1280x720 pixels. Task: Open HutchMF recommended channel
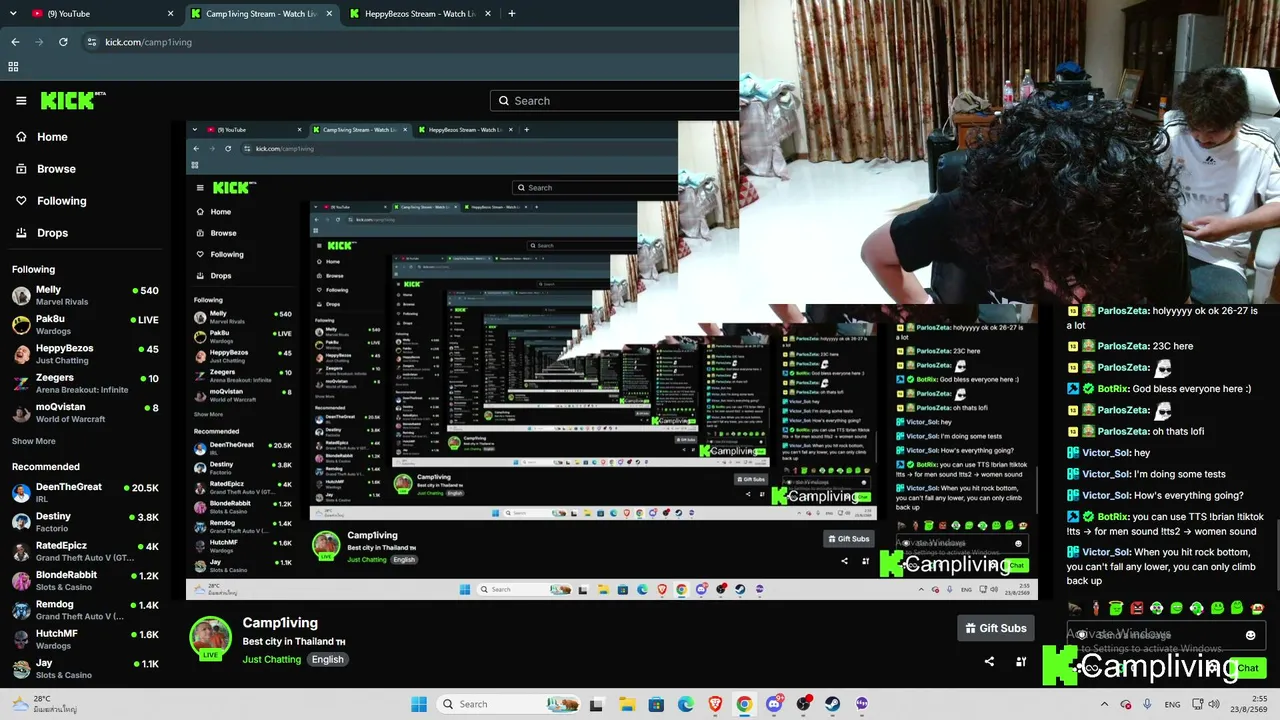tap(85, 640)
